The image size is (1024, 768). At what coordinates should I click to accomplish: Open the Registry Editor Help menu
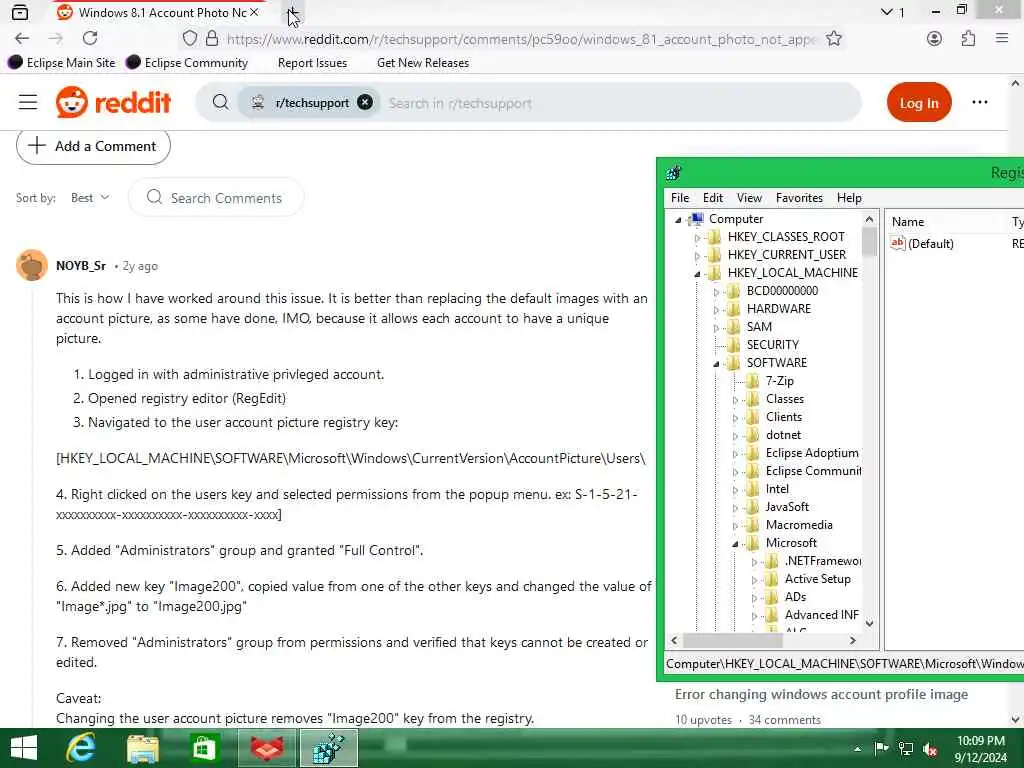point(849,198)
